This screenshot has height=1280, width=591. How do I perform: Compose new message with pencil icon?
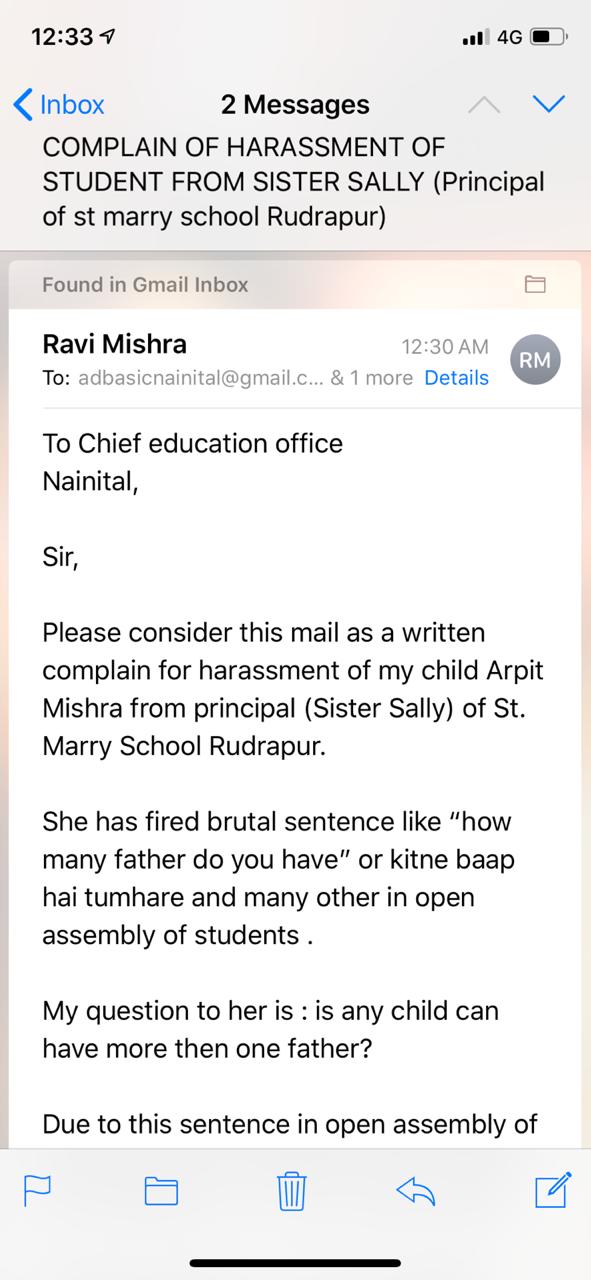pyautogui.click(x=552, y=1188)
